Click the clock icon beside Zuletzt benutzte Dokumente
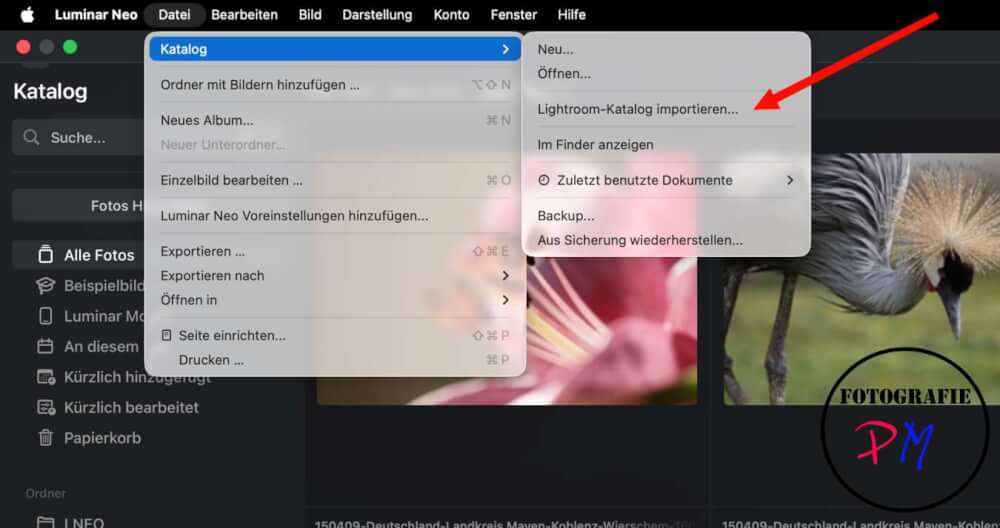 543,180
